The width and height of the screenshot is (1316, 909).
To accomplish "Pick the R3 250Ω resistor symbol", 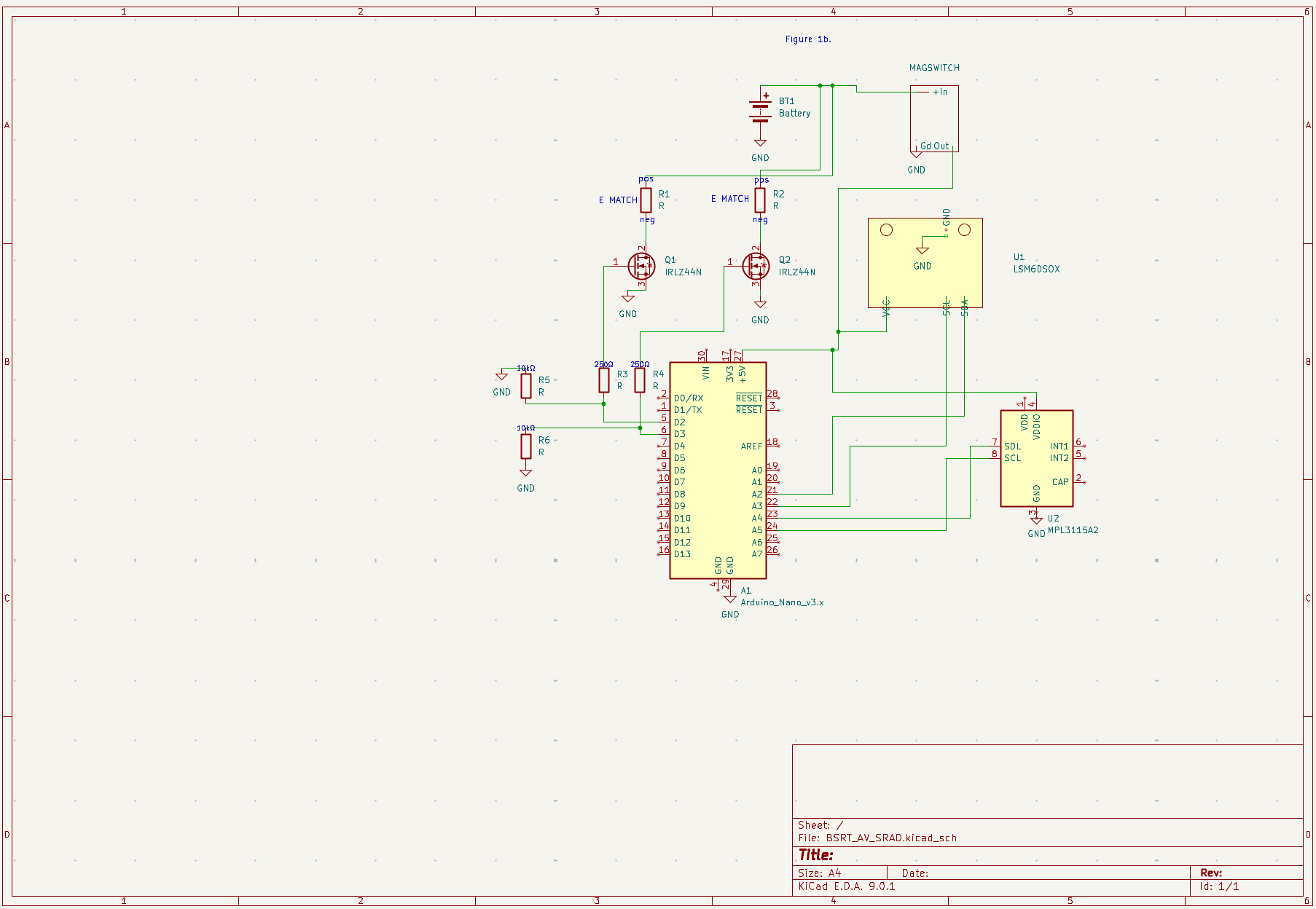I will [603, 380].
